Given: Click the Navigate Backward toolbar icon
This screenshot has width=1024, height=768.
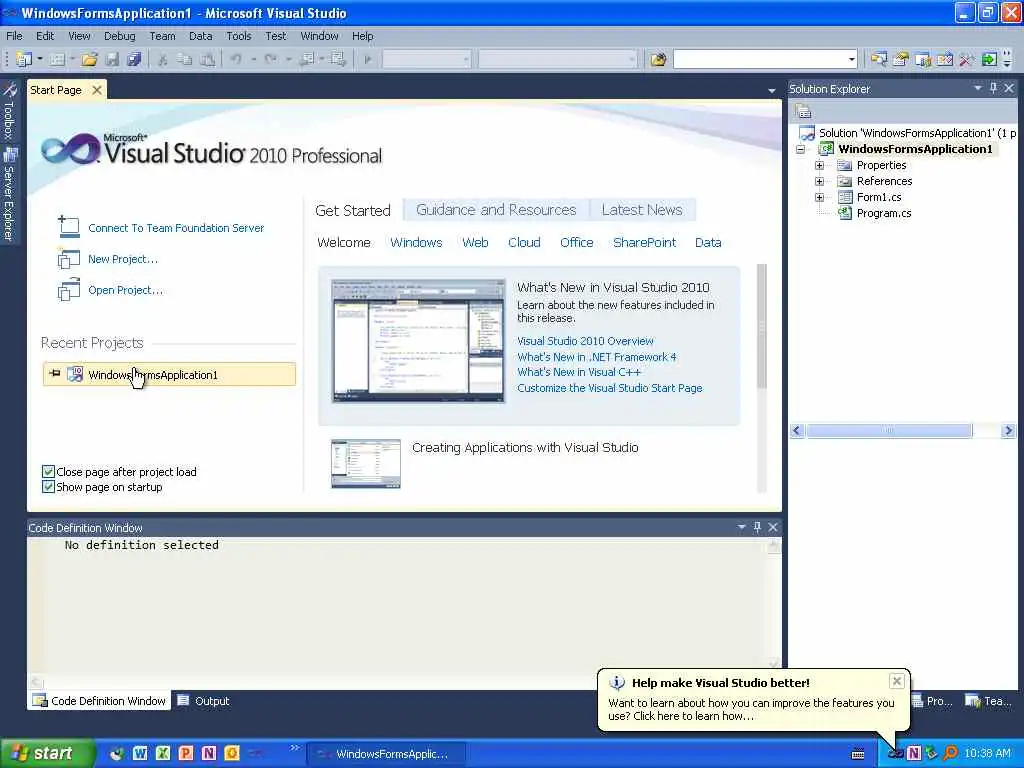Looking at the screenshot, I should [306, 59].
